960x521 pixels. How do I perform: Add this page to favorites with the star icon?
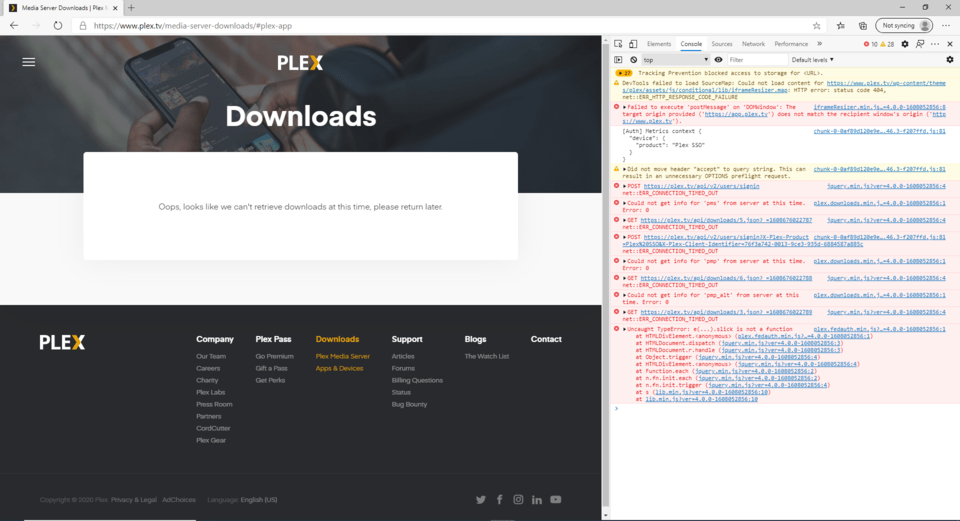pos(816,26)
